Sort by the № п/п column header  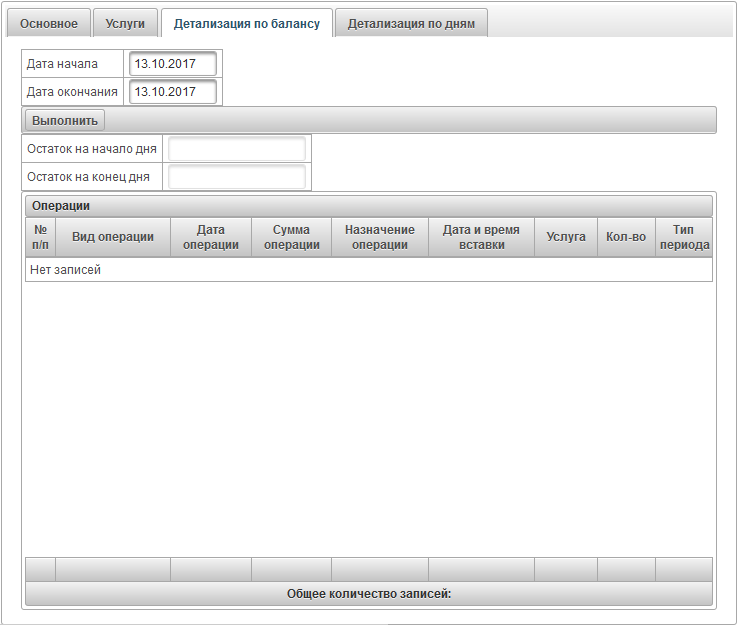[40, 237]
